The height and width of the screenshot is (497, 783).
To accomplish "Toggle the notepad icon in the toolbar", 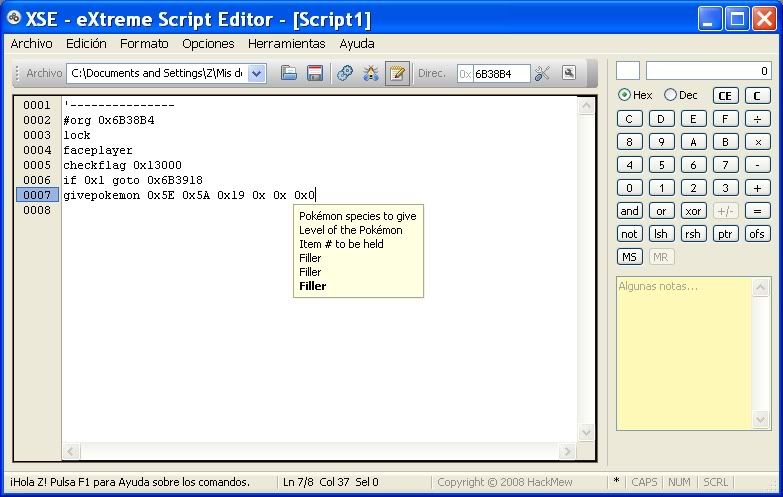I will pos(397,73).
